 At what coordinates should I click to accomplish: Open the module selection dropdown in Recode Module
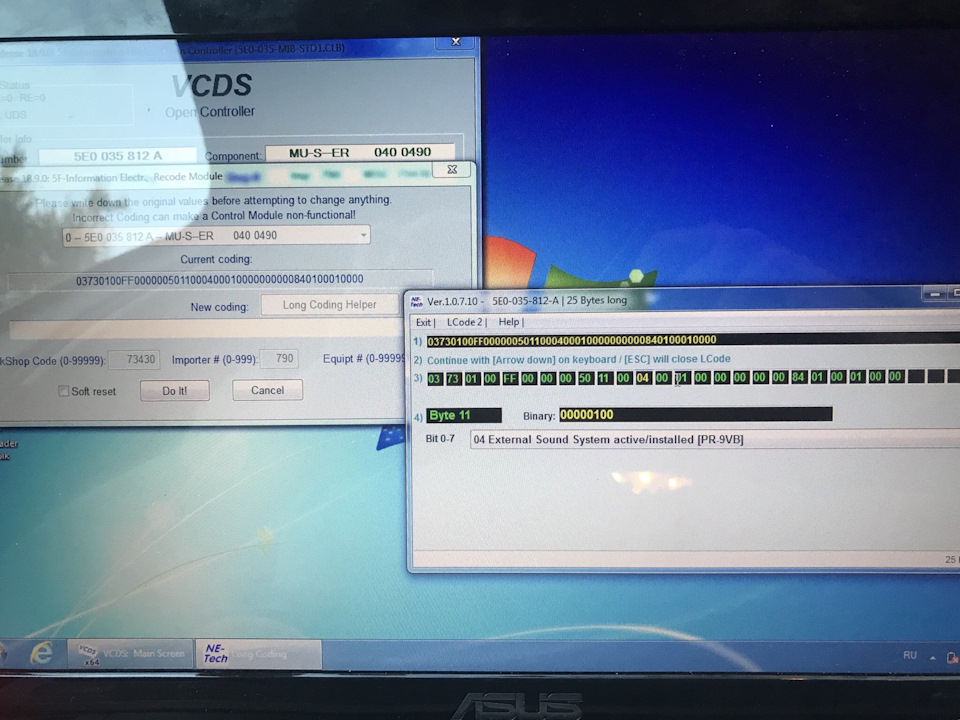pos(363,235)
